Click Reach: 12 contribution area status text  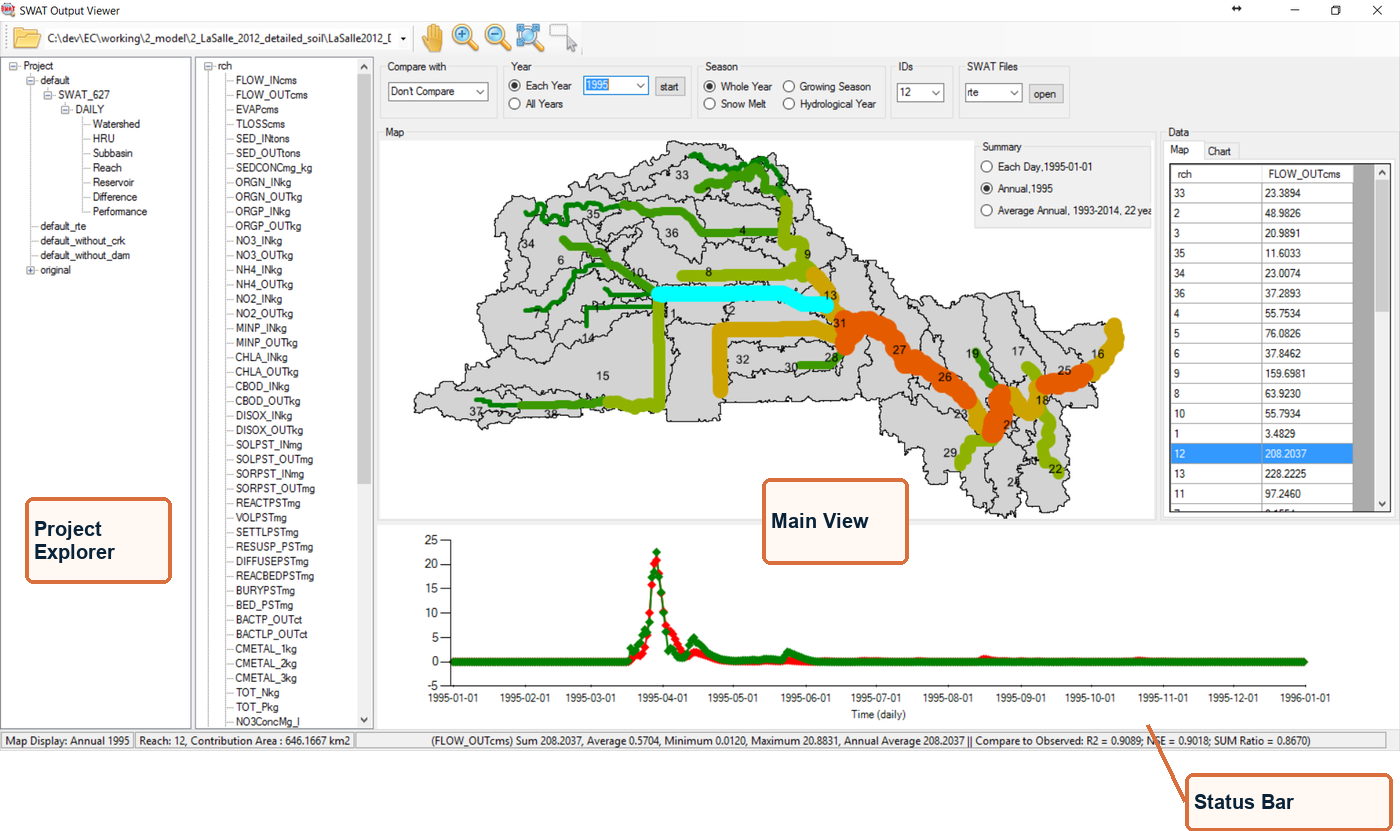coord(244,741)
